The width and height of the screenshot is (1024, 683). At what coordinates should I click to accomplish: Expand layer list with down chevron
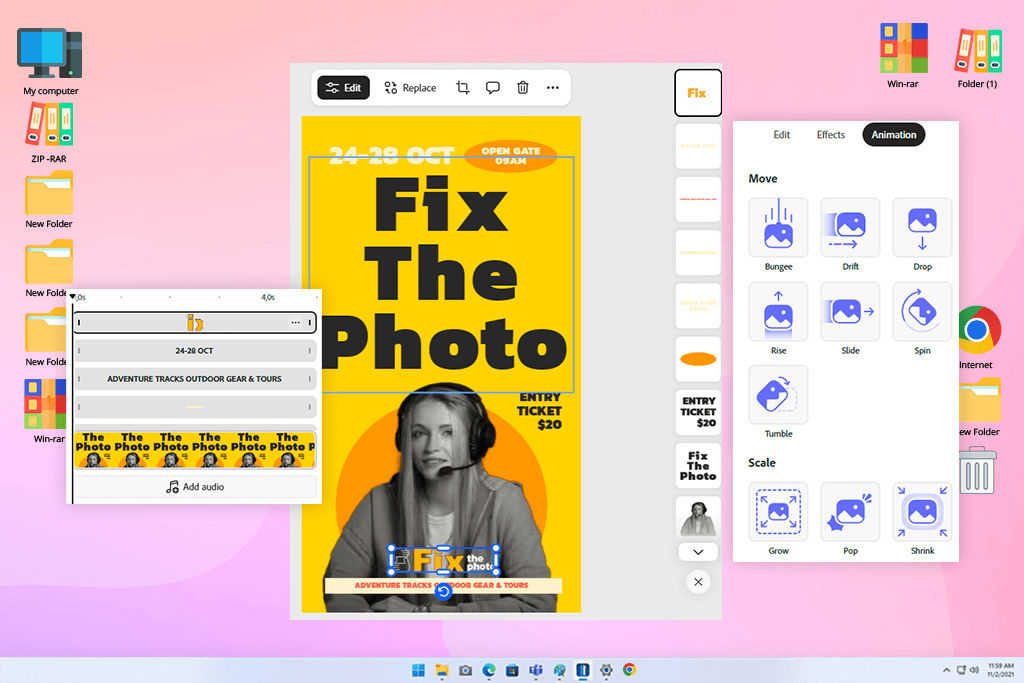coord(698,552)
